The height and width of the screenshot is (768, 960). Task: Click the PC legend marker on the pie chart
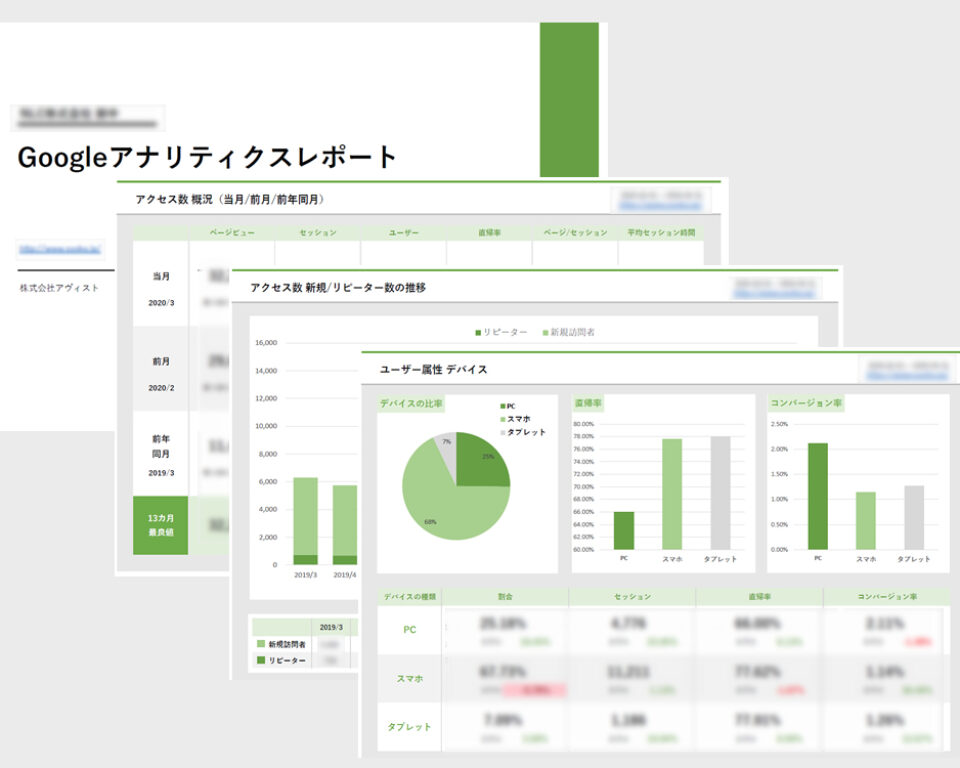coord(502,407)
